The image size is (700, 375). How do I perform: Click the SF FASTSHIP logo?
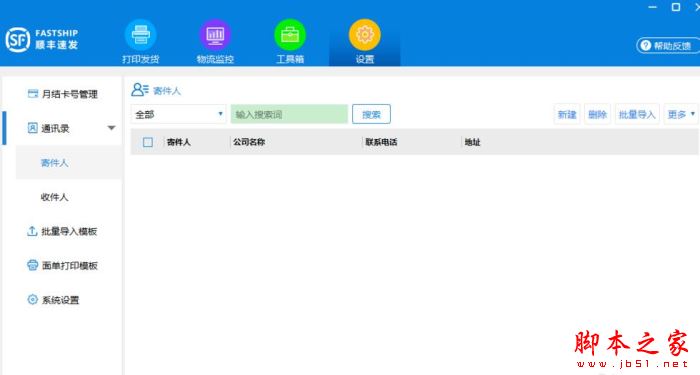click(x=42, y=39)
